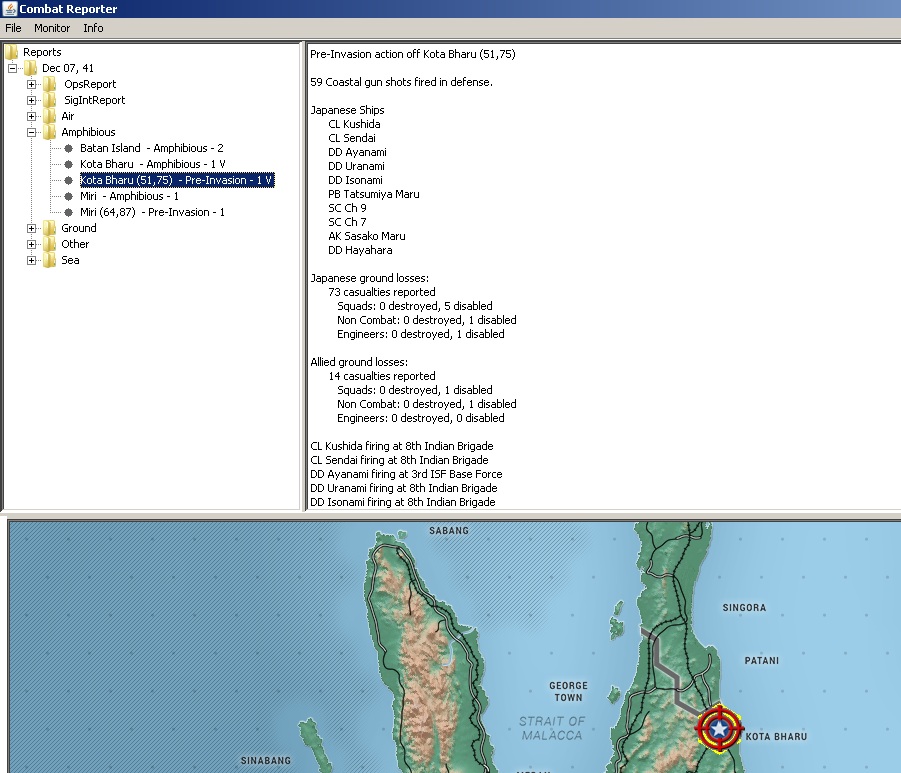Expand the Ground tree node
This screenshot has width=901, height=773.
[32, 228]
